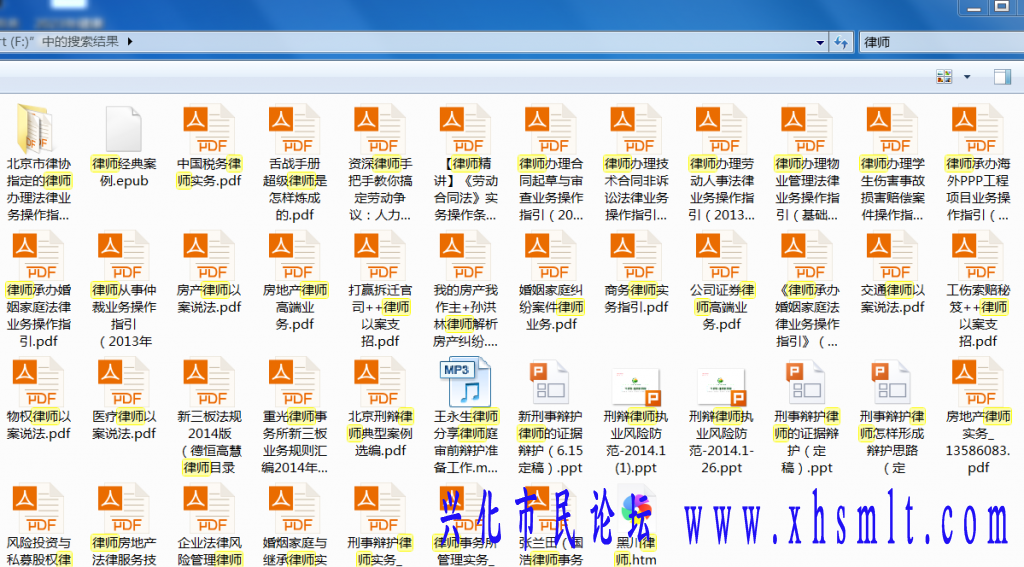Open 律师承办婚姻家庭法律业务操作指引.pdf icon
This screenshot has width=1024, height=567.
pyautogui.click(x=38, y=255)
